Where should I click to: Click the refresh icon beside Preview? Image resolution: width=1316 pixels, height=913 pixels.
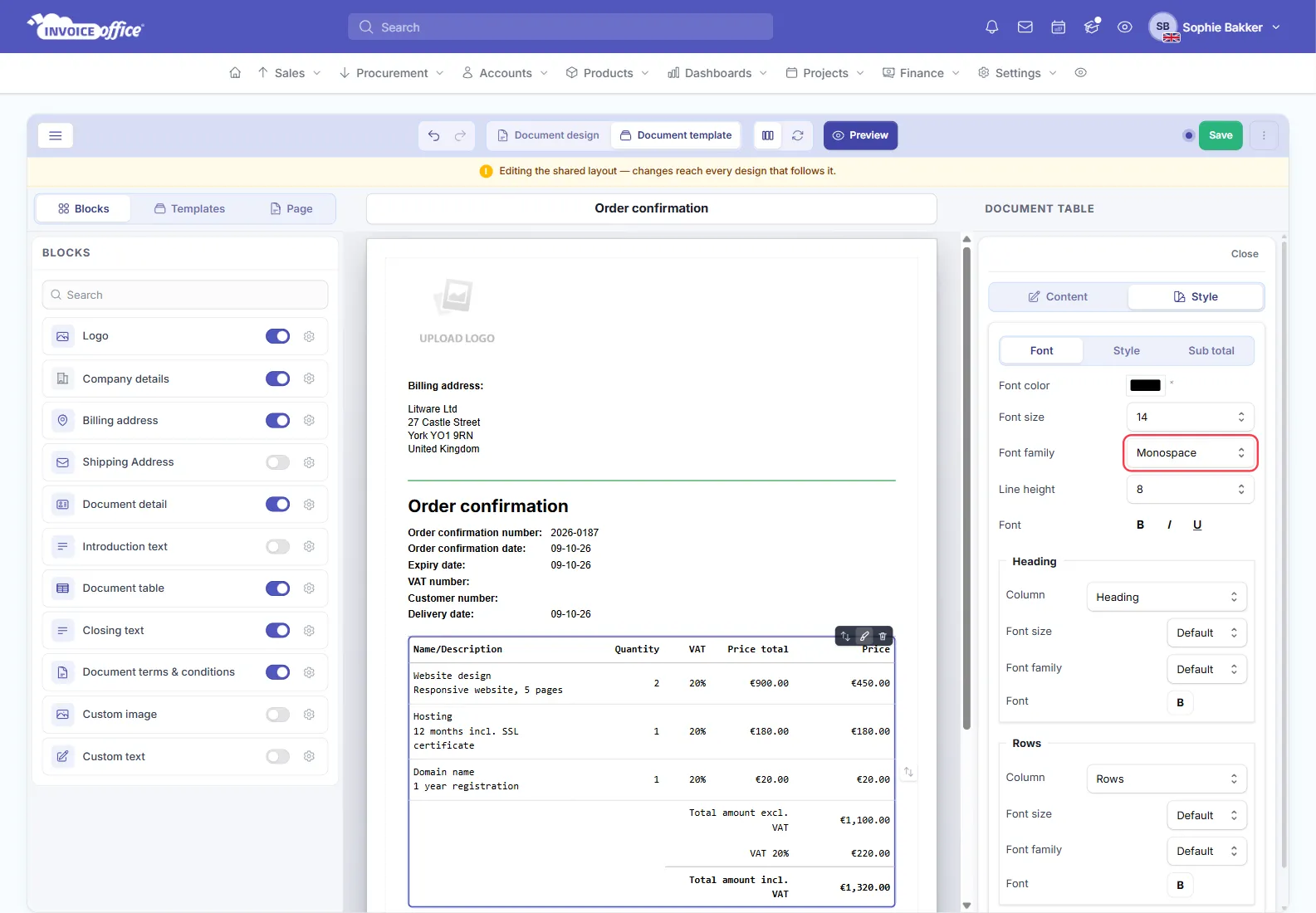pyautogui.click(x=798, y=135)
